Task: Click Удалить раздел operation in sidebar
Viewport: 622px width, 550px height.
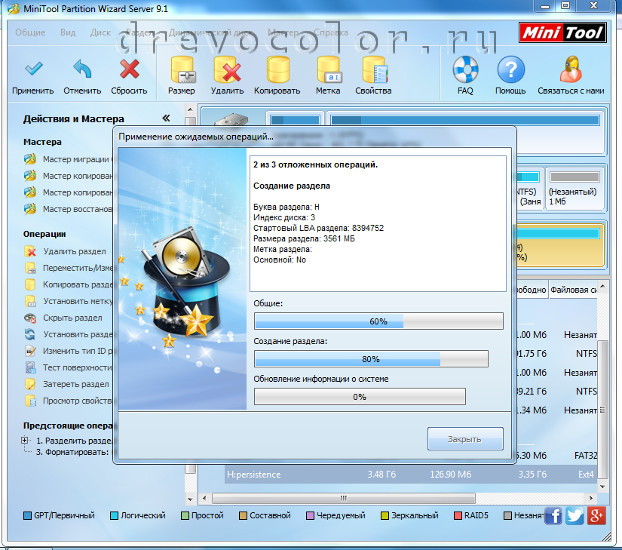Action: coord(65,251)
